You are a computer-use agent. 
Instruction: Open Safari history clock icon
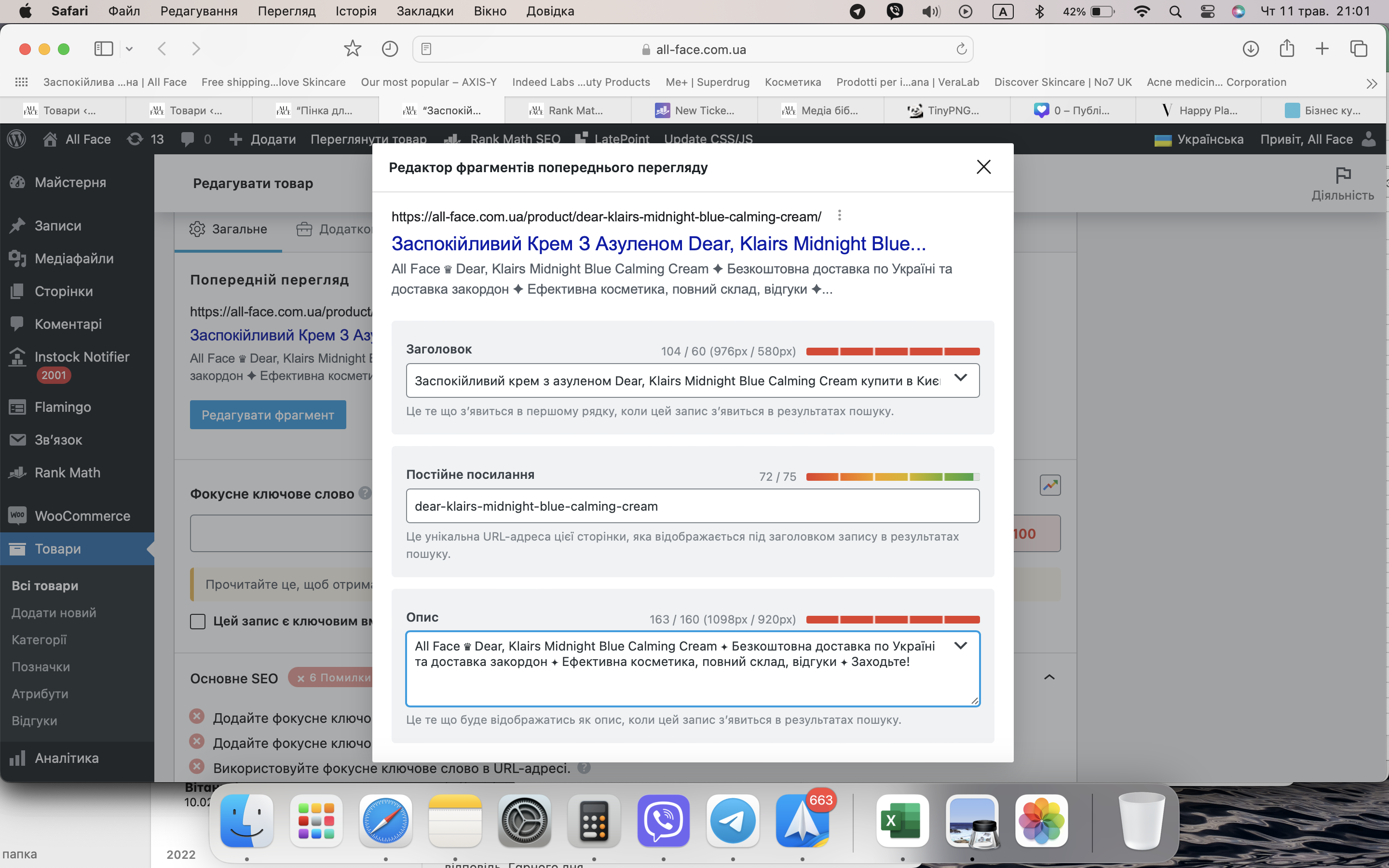pyautogui.click(x=390, y=49)
